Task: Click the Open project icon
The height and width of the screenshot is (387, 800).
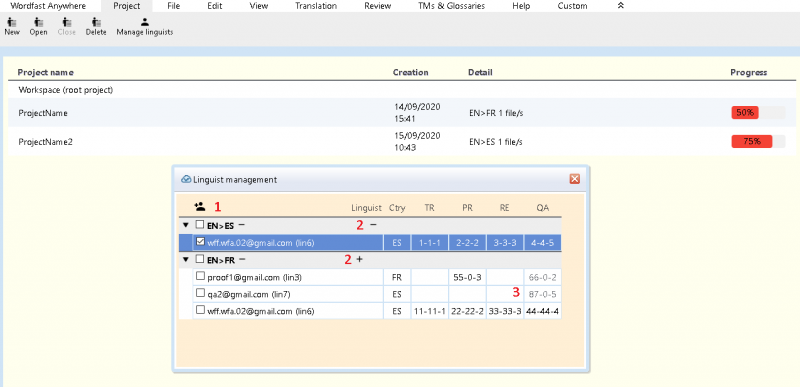Action: pyautogui.click(x=39, y=23)
